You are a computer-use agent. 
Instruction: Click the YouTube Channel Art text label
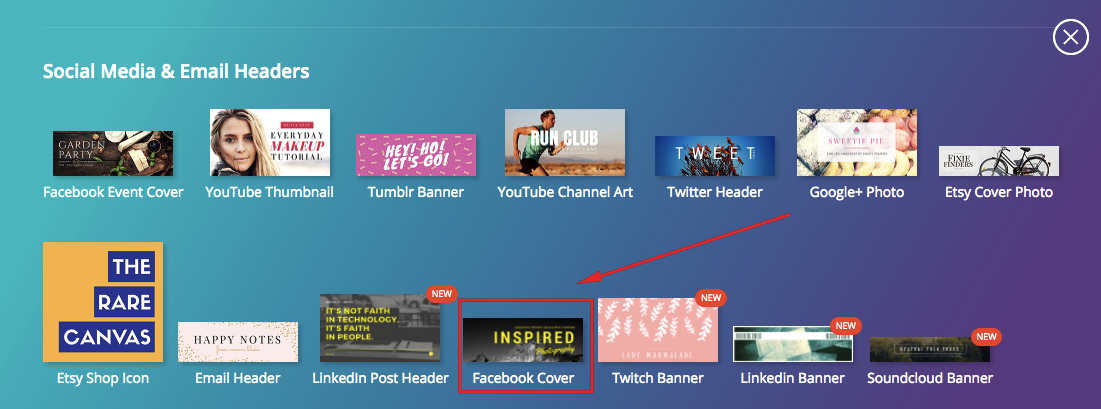(x=565, y=192)
